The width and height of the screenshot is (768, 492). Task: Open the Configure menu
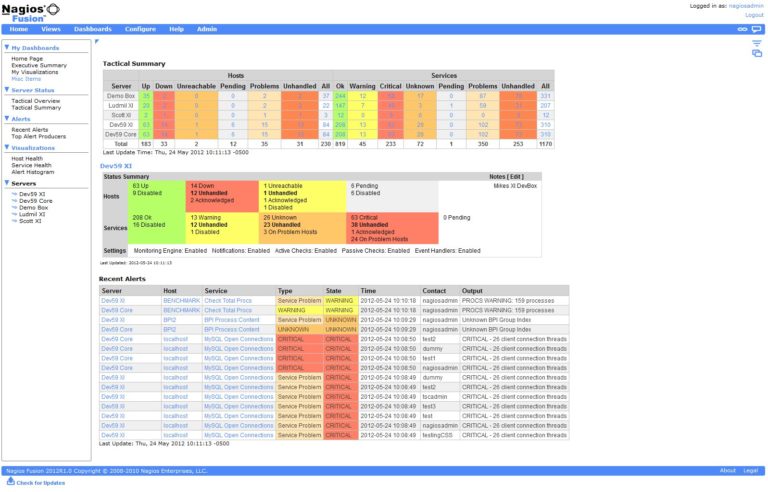point(140,29)
